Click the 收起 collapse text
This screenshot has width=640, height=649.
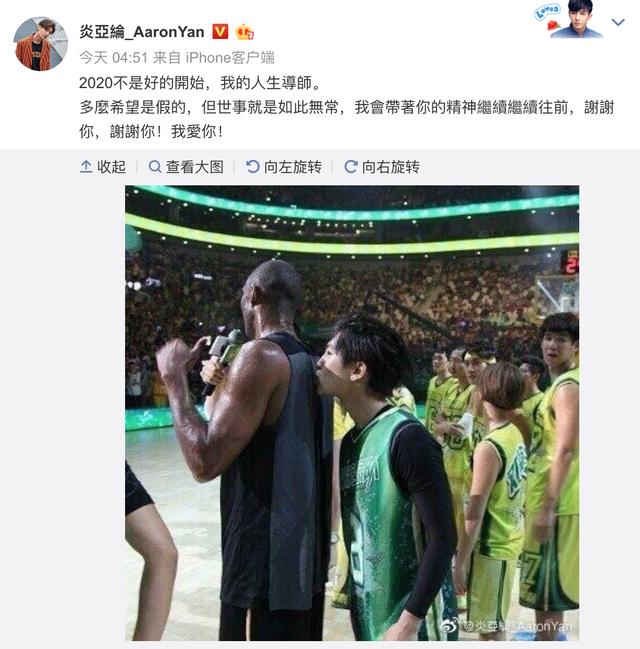tap(111, 167)
